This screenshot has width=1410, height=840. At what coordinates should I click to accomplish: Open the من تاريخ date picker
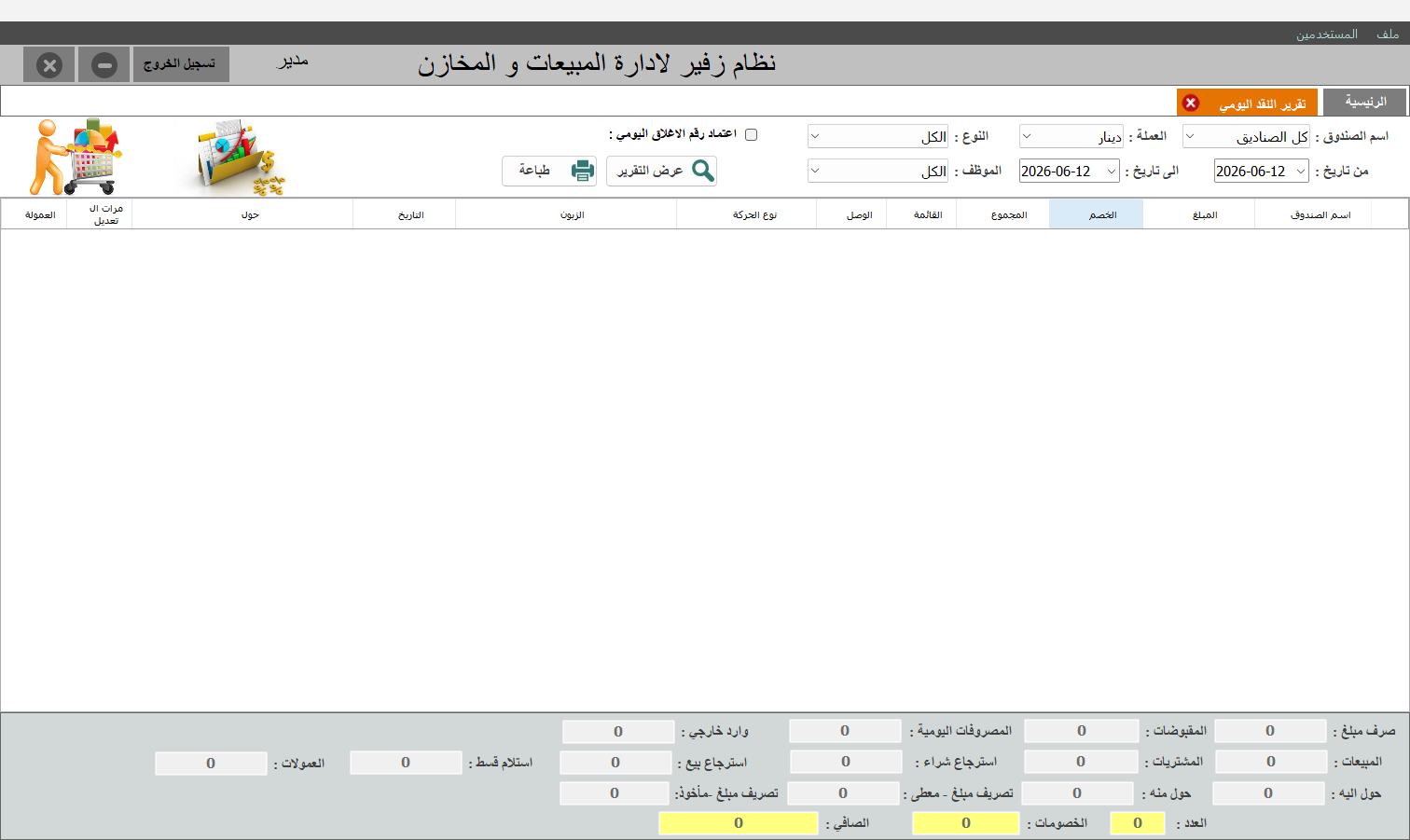[1301, 171]
